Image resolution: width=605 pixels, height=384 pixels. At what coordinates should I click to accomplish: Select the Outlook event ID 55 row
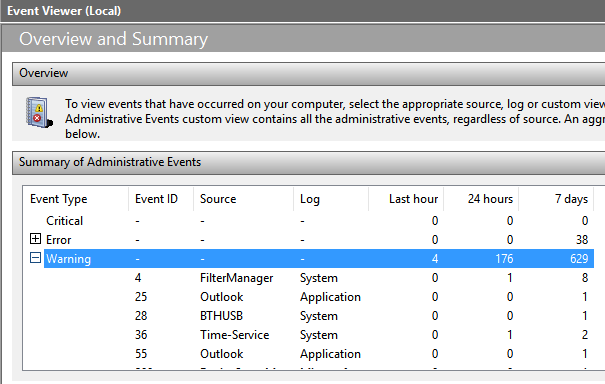(308, 354)
